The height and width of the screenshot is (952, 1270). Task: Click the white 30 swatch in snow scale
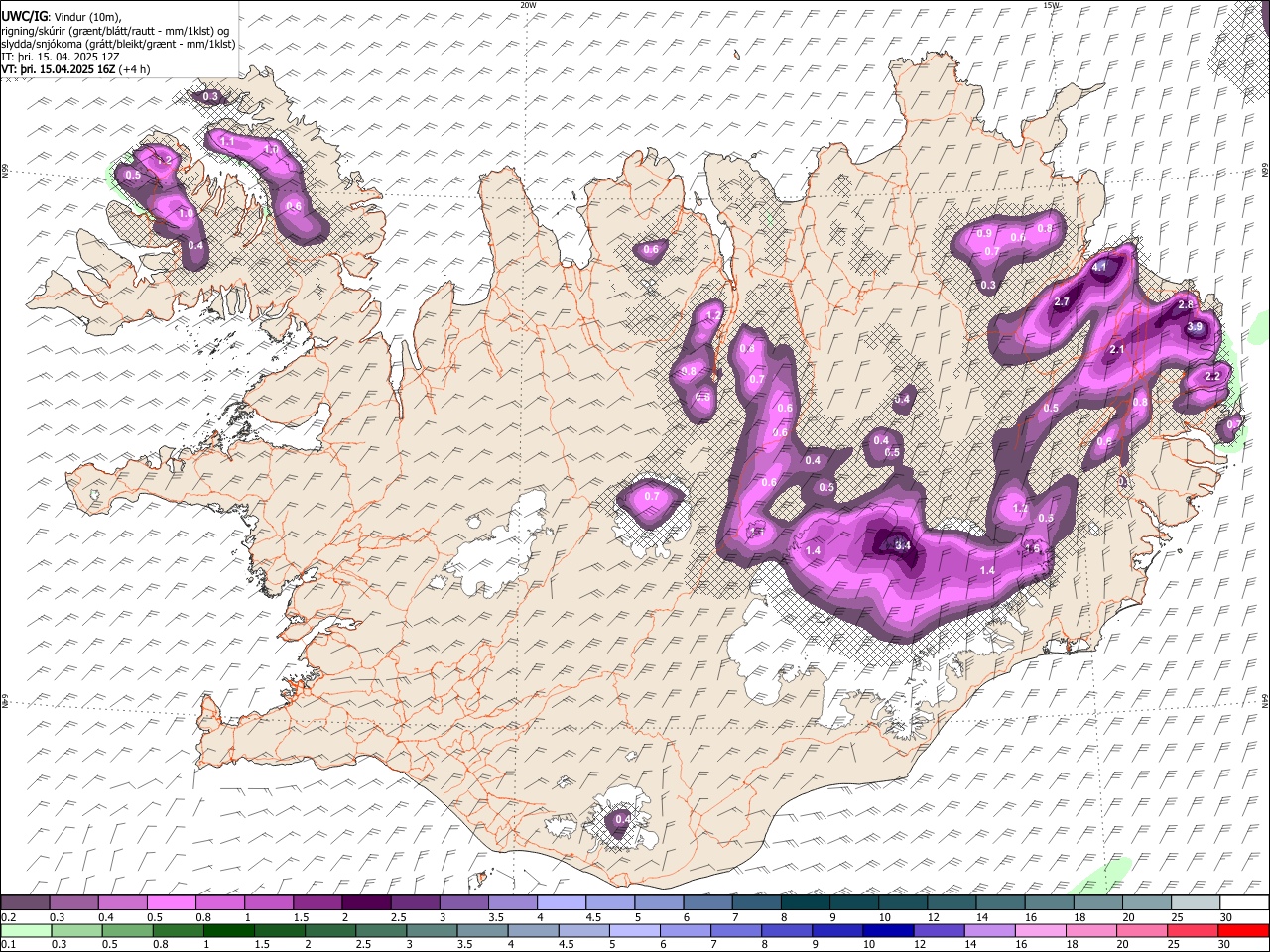pos(1243,903)
